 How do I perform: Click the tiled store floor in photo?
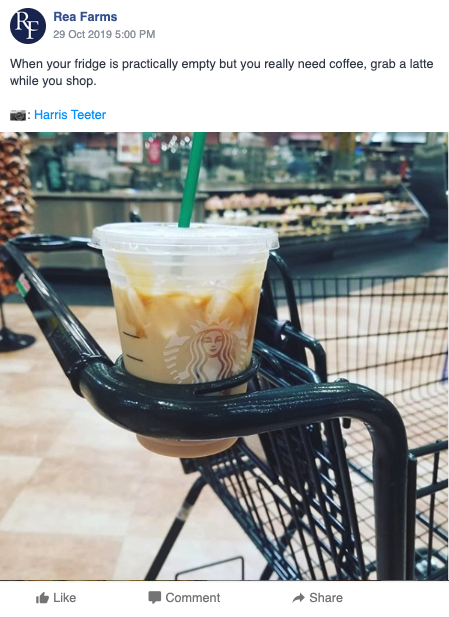coord(79,473)
